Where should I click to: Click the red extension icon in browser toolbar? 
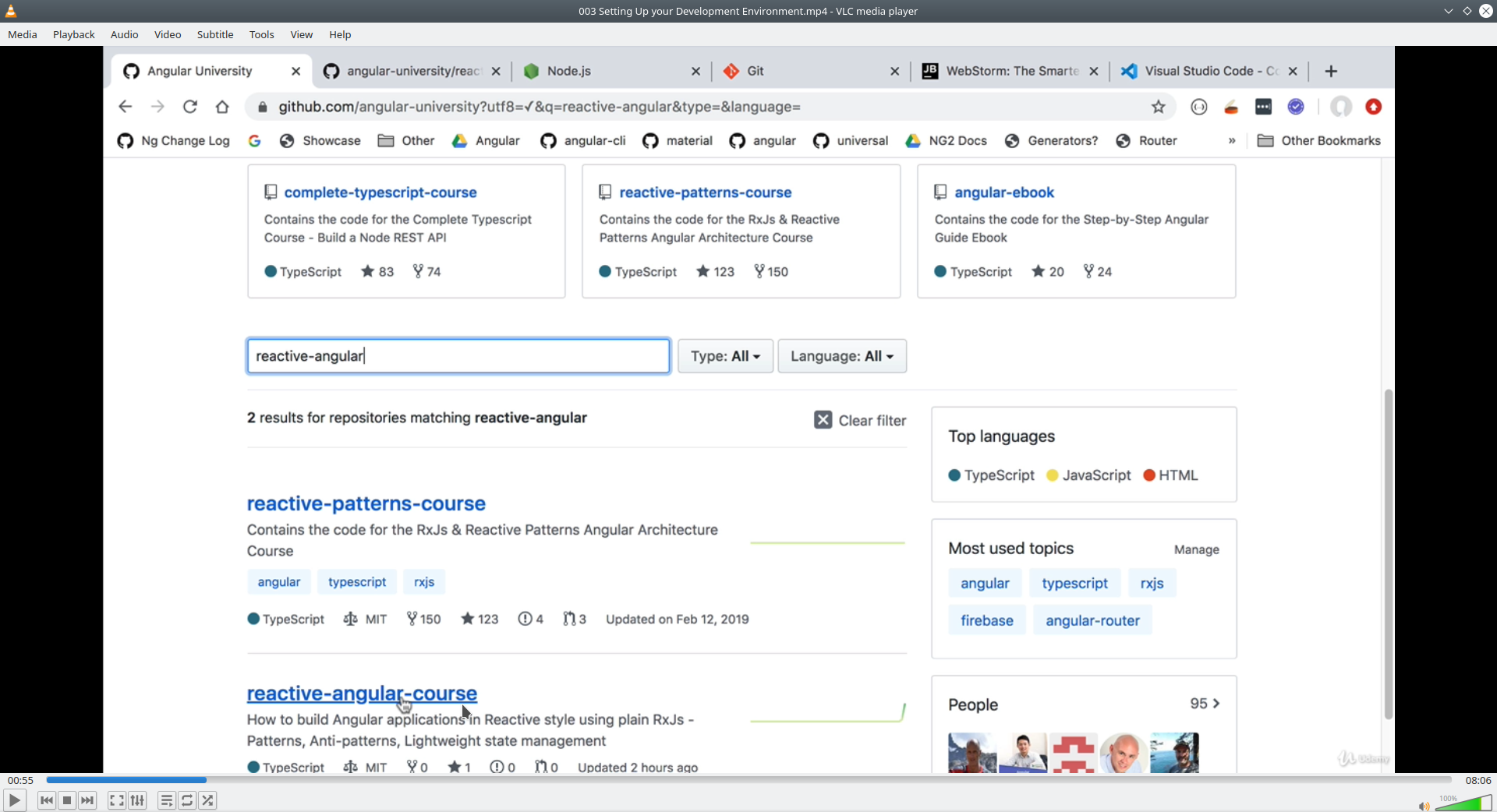point(1374,107)
